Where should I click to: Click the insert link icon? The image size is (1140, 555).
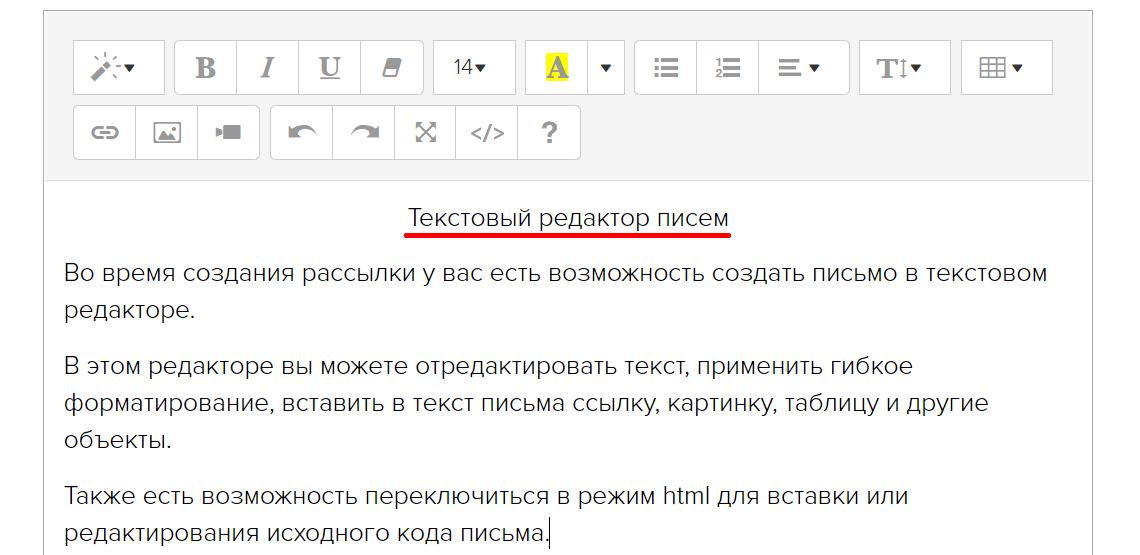105,133
